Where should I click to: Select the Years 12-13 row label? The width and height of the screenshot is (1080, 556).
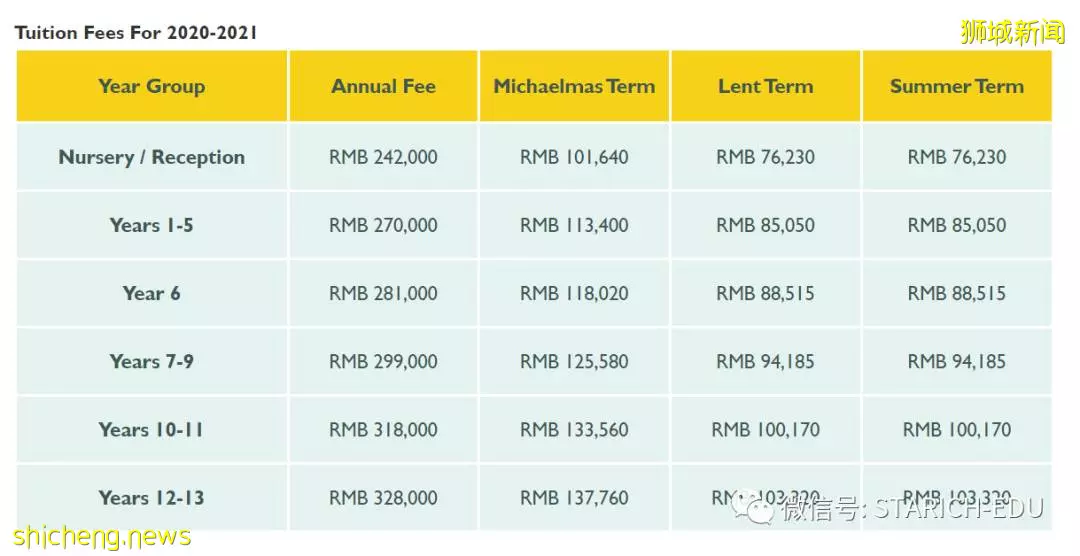click(152, 497)
